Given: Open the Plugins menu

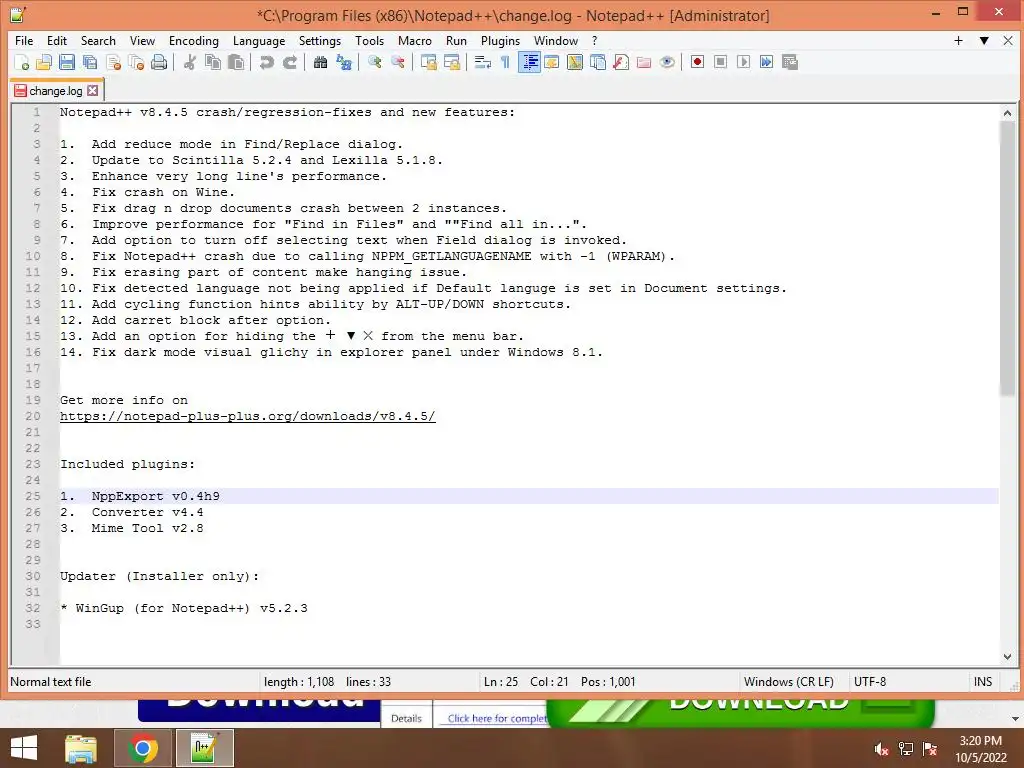Looking at the screenshot, I should 500,40.
